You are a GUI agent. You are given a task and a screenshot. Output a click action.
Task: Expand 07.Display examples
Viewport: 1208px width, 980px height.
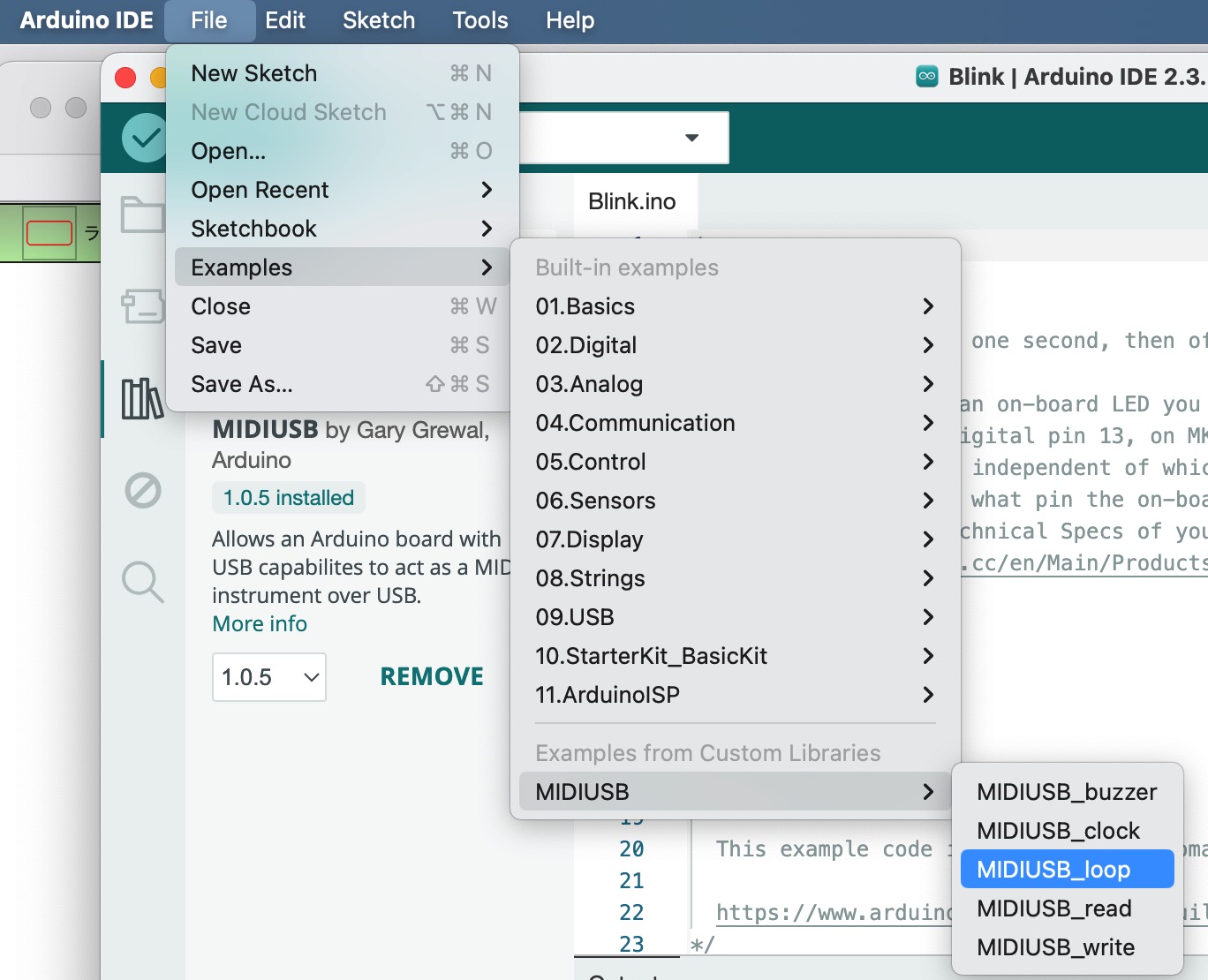point(735,539)
